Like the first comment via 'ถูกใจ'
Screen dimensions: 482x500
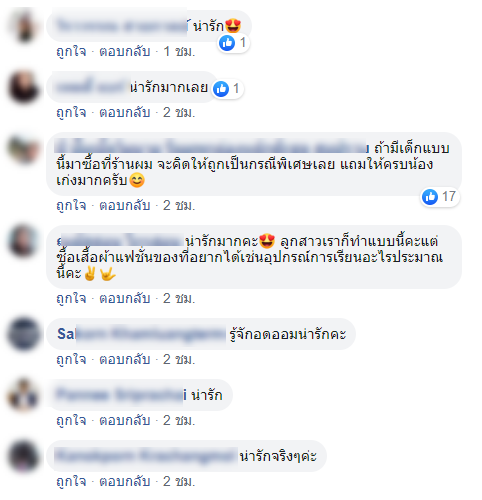click(71, 52)
